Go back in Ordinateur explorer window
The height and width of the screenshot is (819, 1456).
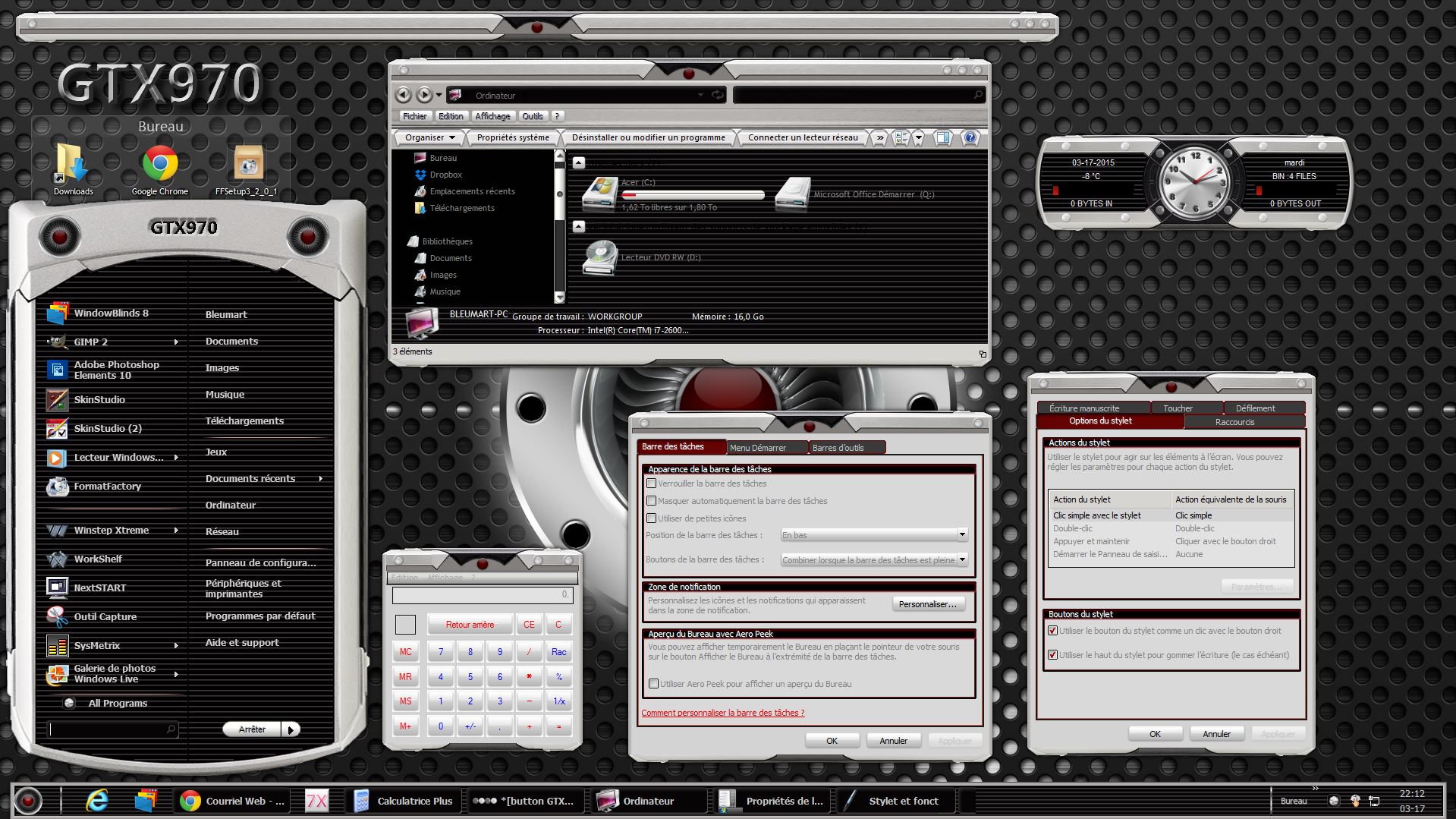pos(404,95)
